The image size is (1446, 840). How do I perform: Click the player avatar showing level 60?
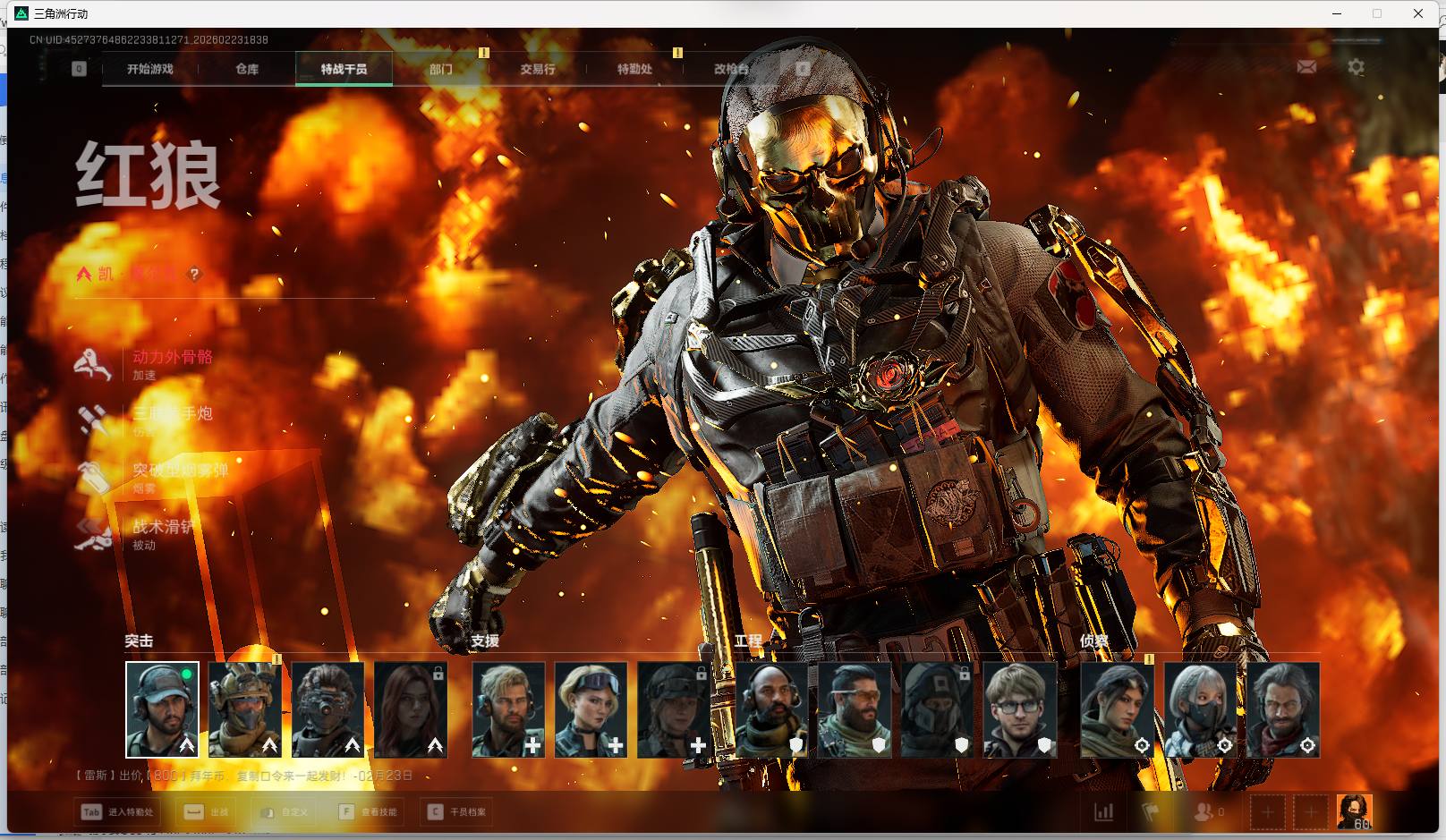pos(1354,811)
